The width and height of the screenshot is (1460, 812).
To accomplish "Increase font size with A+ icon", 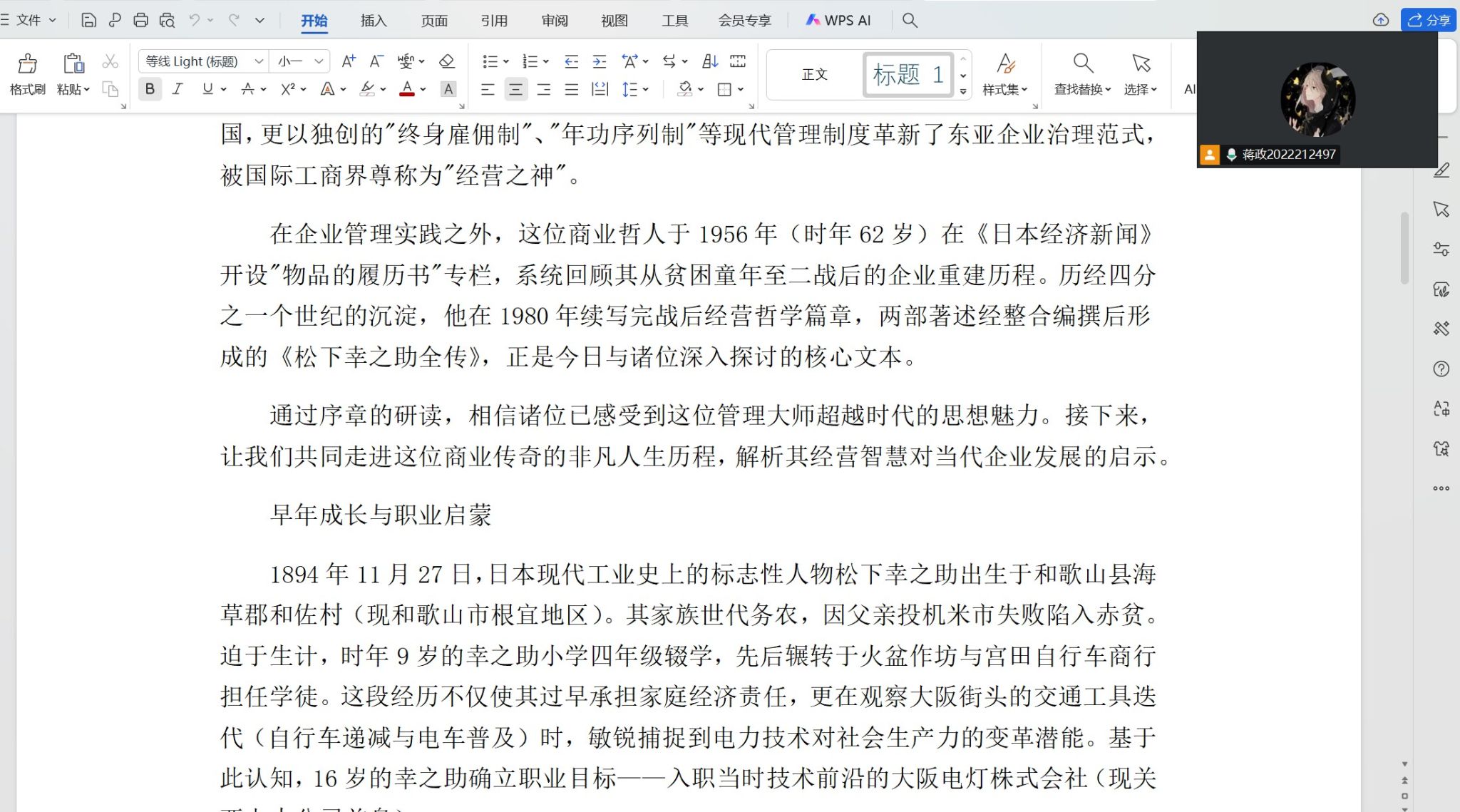I will pyautogui.click(x=348, y=61).
